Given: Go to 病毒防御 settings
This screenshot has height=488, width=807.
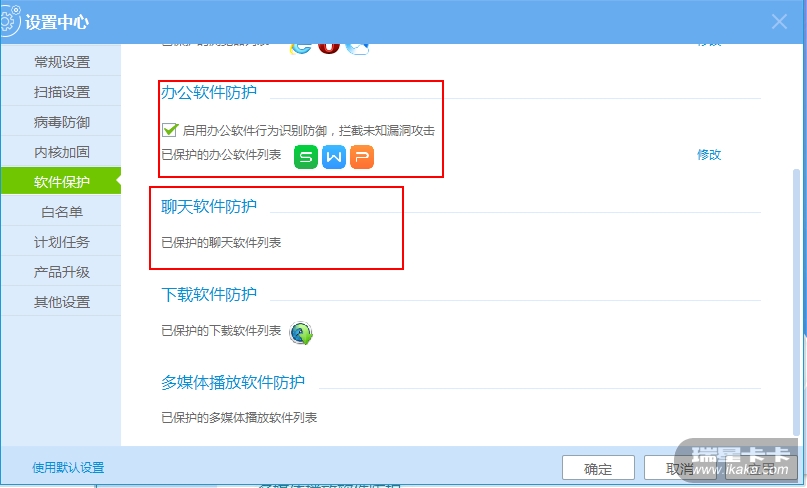Looking at the screenshot, I should tap(61, 122).
